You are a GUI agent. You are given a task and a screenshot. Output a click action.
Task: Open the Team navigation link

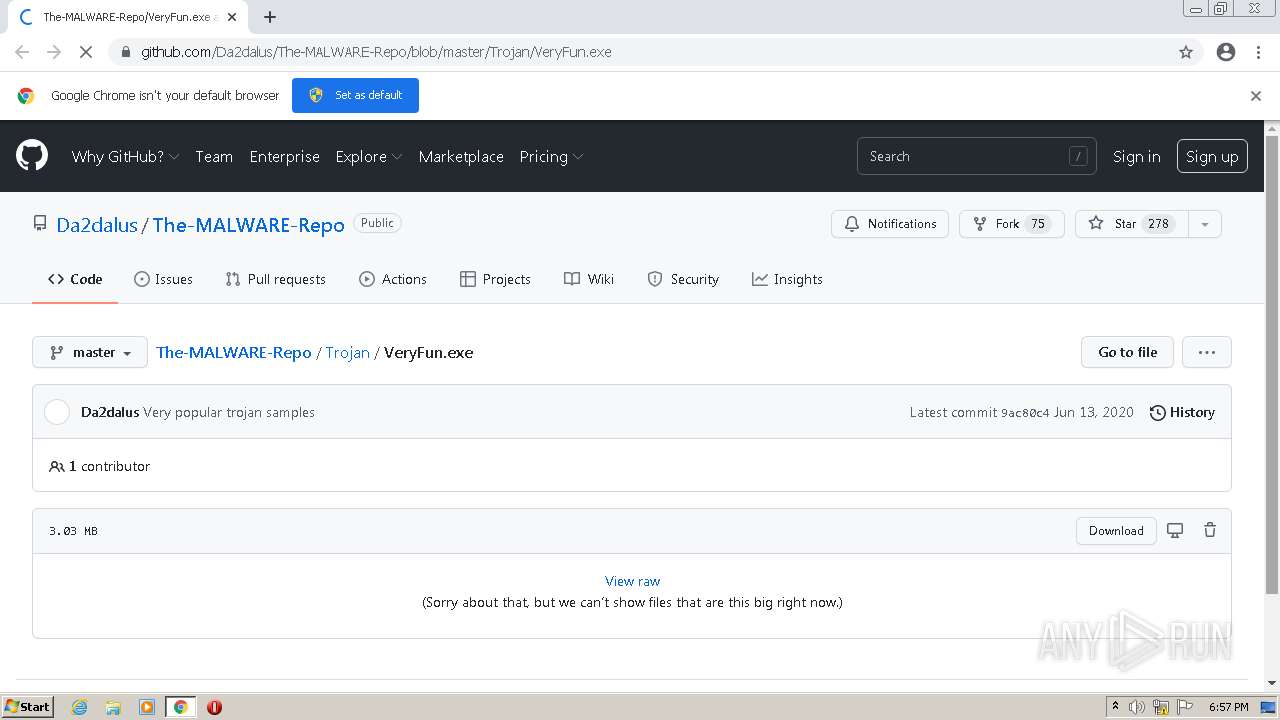[214, 157]
